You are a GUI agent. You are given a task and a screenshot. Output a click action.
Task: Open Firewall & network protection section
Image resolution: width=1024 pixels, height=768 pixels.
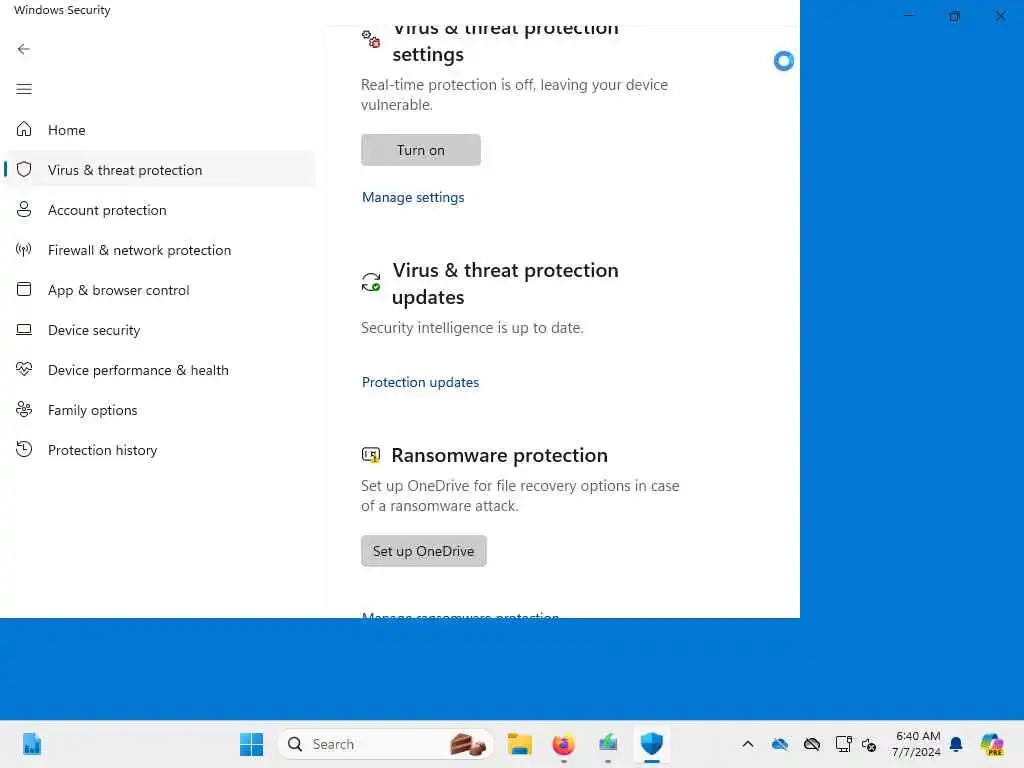pos(160,249)
